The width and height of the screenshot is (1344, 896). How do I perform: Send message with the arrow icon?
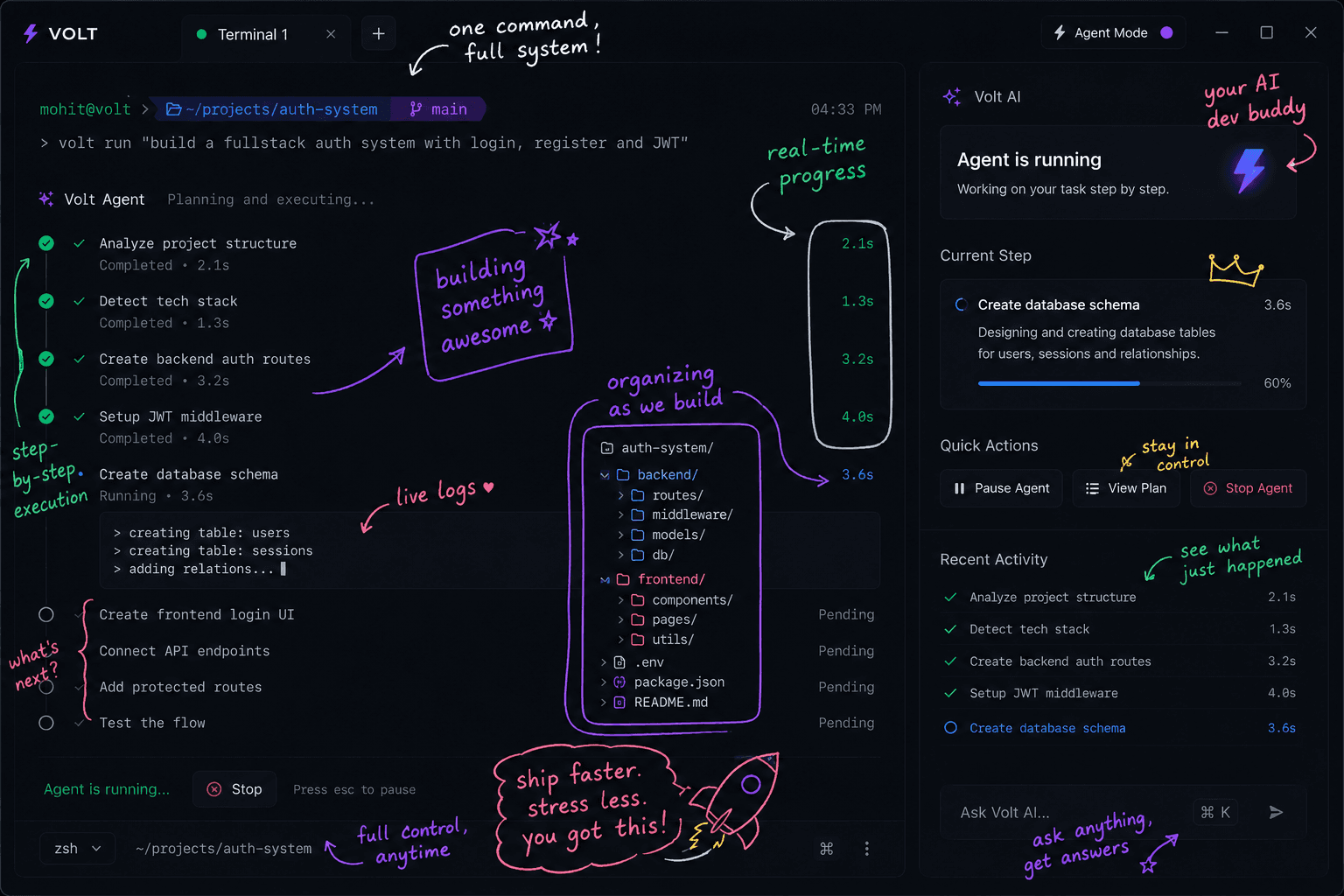coord(1276,813)
